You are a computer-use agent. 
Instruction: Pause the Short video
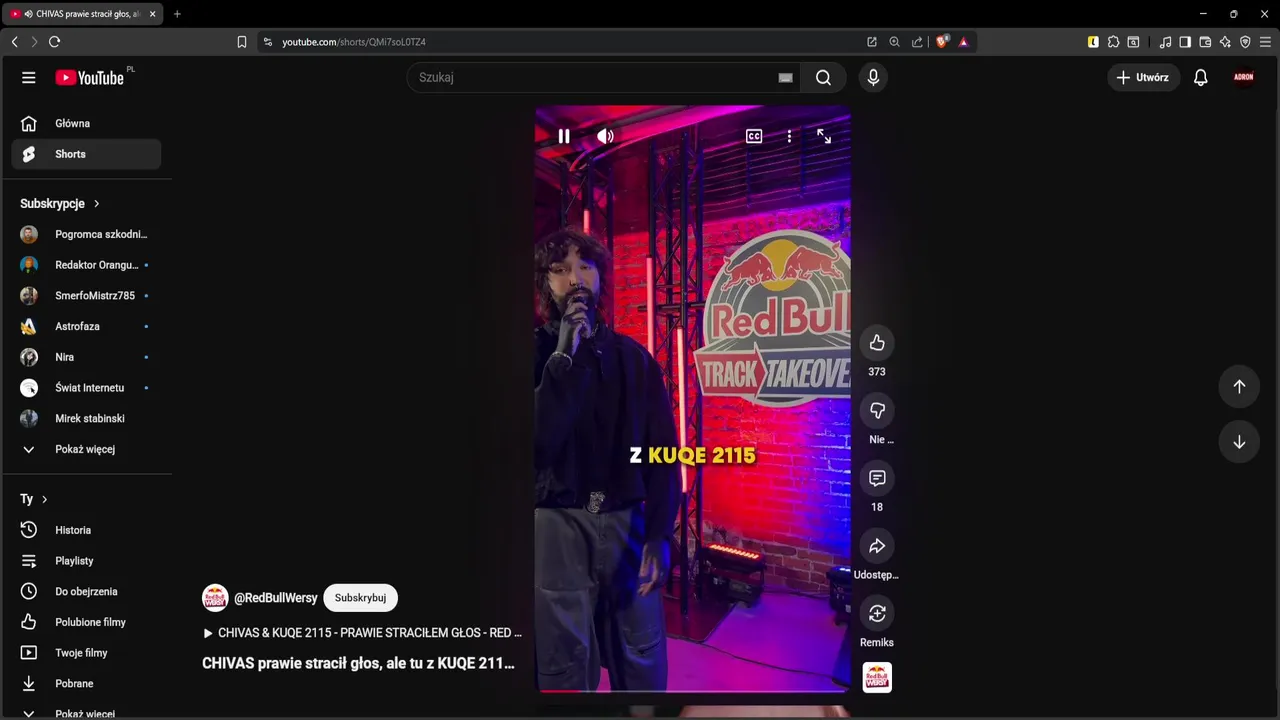click(x=564, y=136)
